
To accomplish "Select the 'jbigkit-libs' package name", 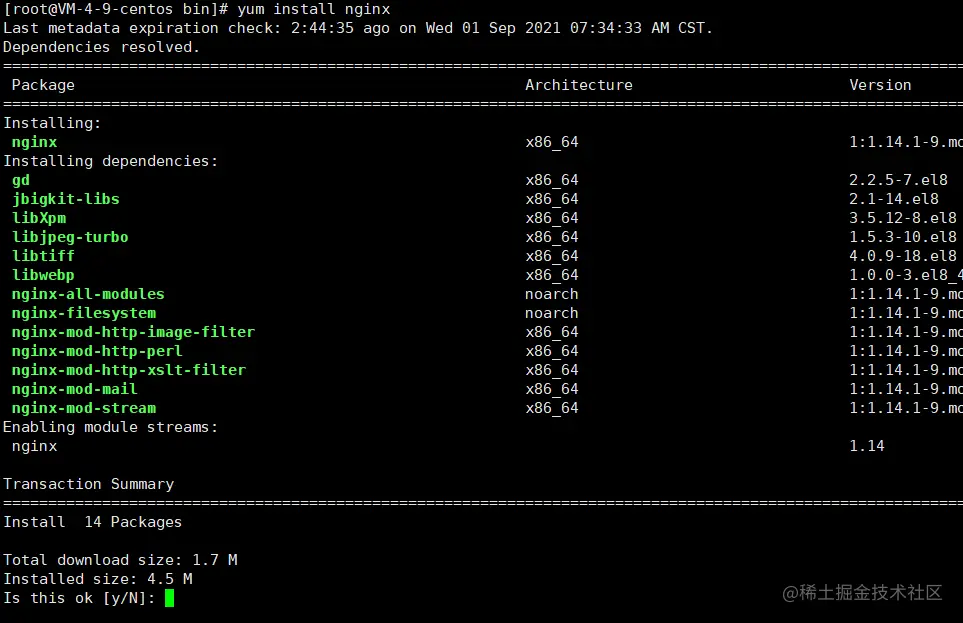I will [66, 199].
